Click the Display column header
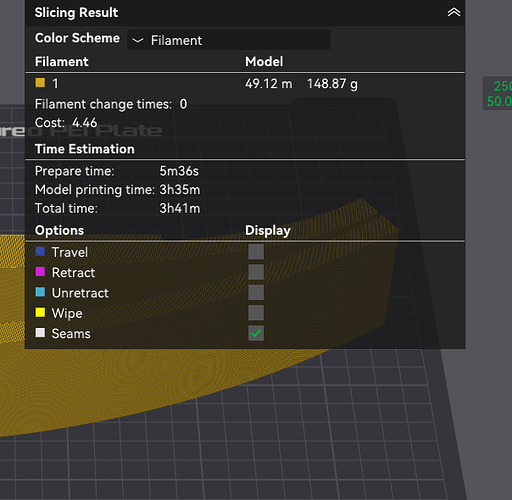The image size is (512, 500). tap(268, 231)
